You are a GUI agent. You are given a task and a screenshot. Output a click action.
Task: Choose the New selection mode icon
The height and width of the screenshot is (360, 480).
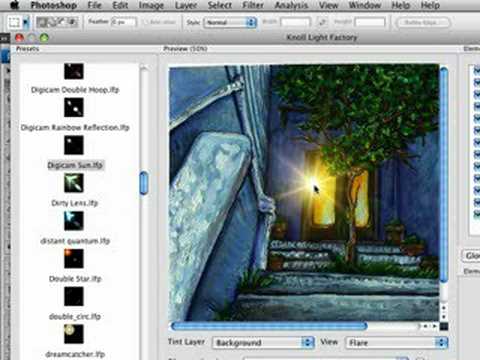(x=42, y=22)
